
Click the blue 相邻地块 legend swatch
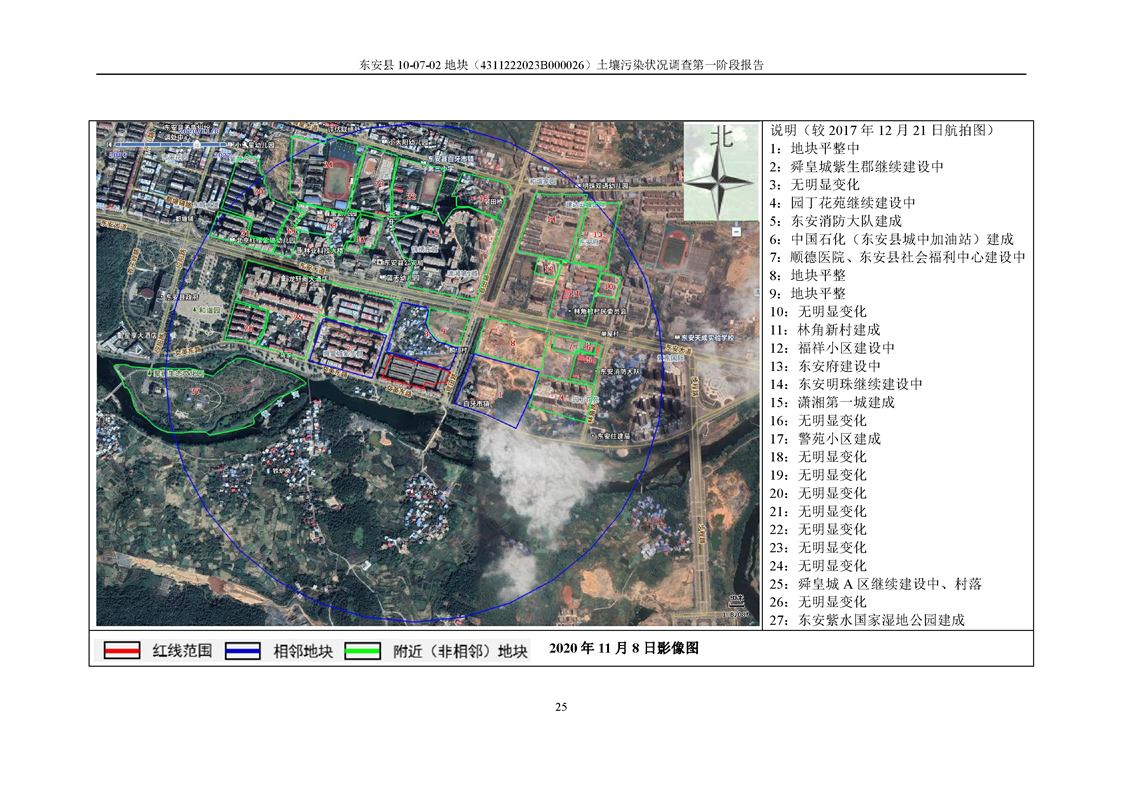[x=243, y=651]
